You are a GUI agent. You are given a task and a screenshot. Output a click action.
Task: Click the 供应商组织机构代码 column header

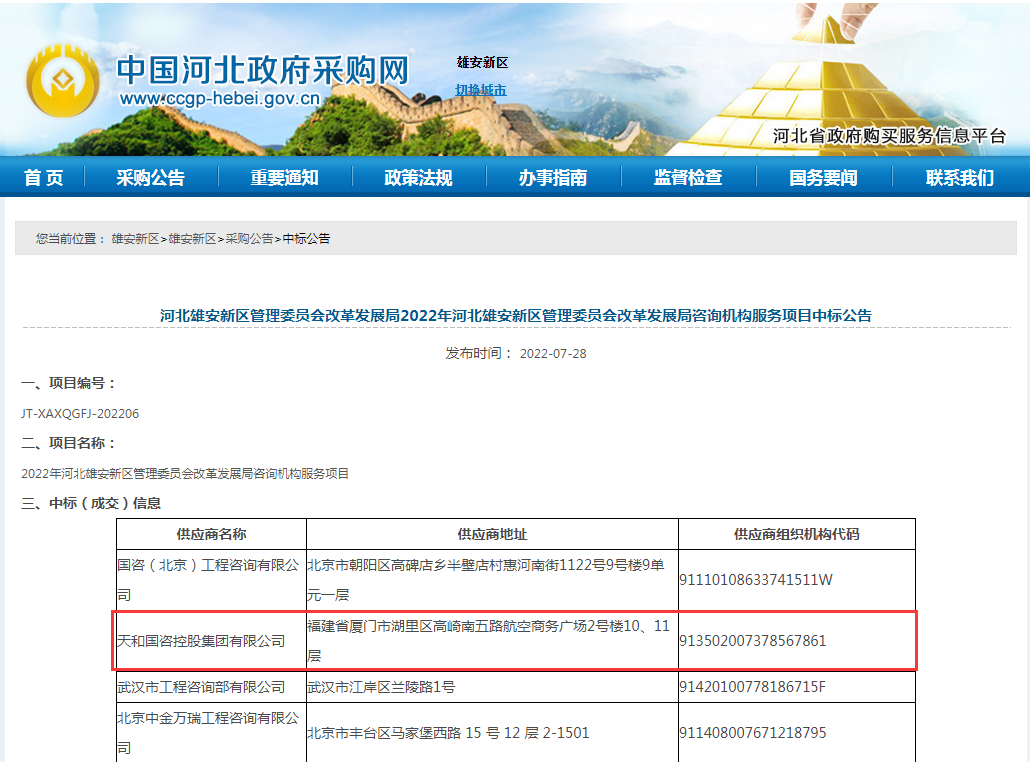[797, 534]
